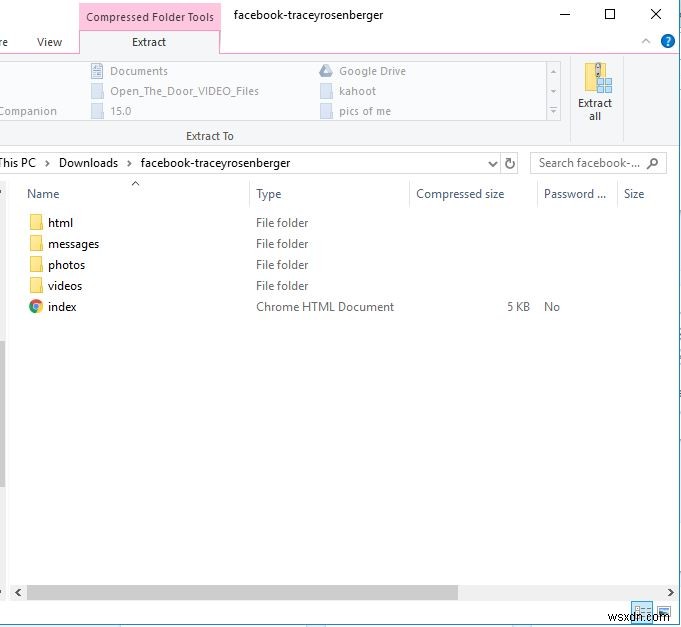Viewport: 681px width, 627px height.
Task: Click the horizontal scrollbar left arrow
Action: pos(18,592)
